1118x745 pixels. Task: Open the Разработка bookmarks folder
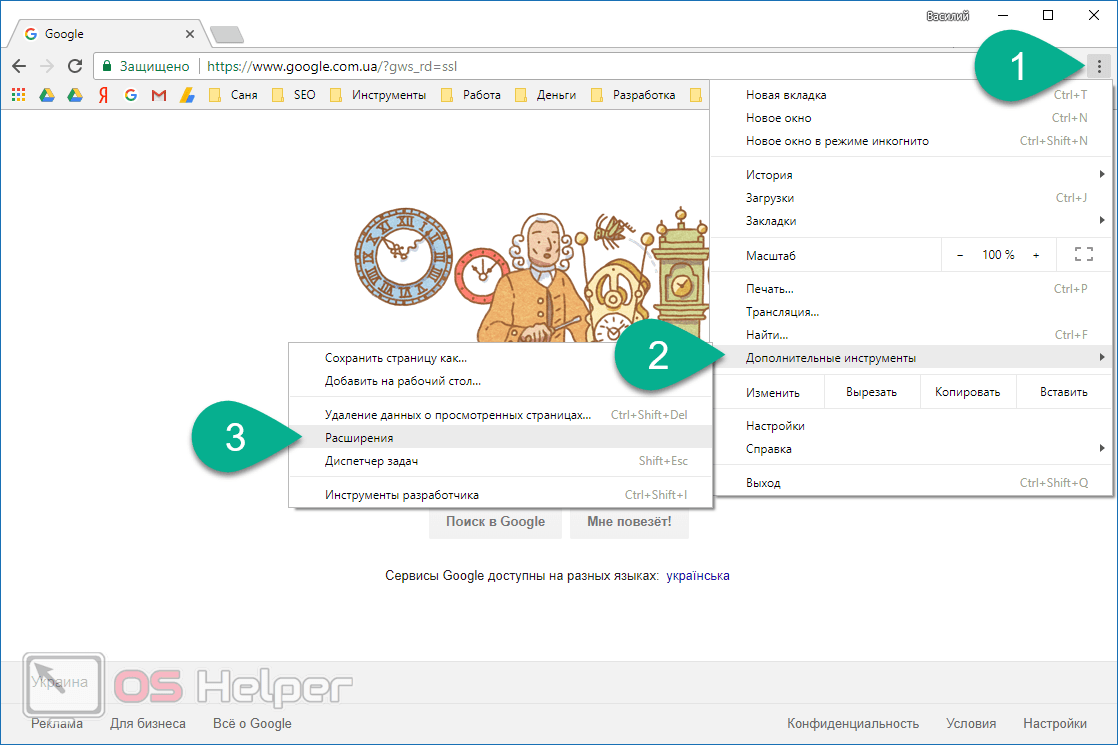[633, 95]
